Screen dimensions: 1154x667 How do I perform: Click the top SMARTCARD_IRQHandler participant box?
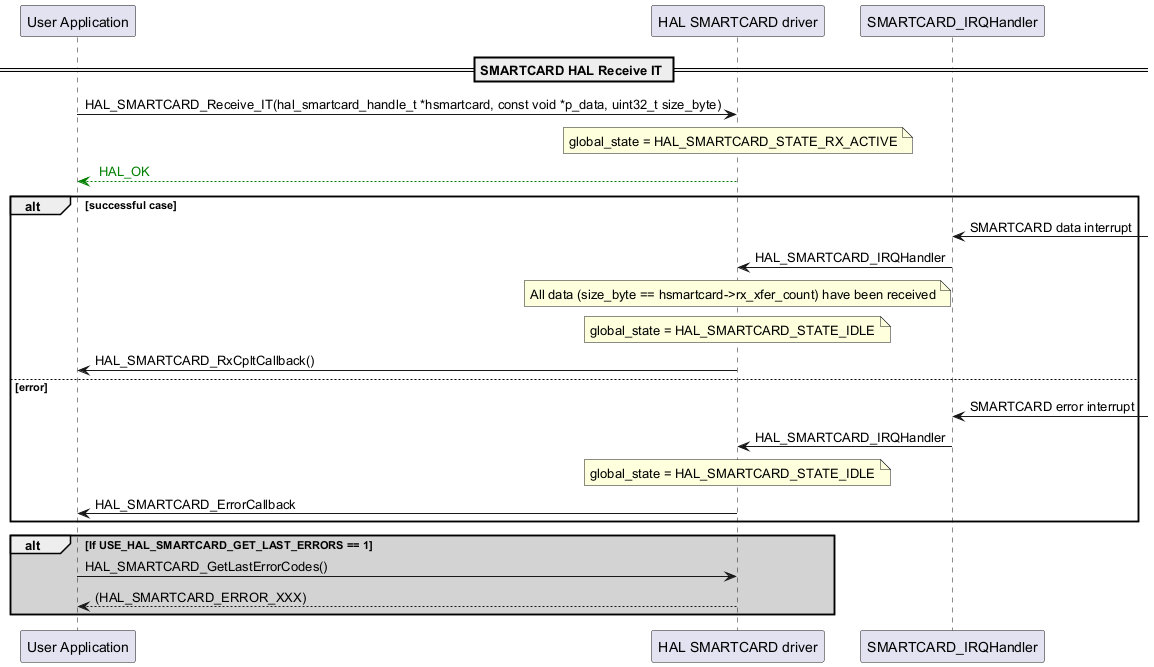[952, 21]
